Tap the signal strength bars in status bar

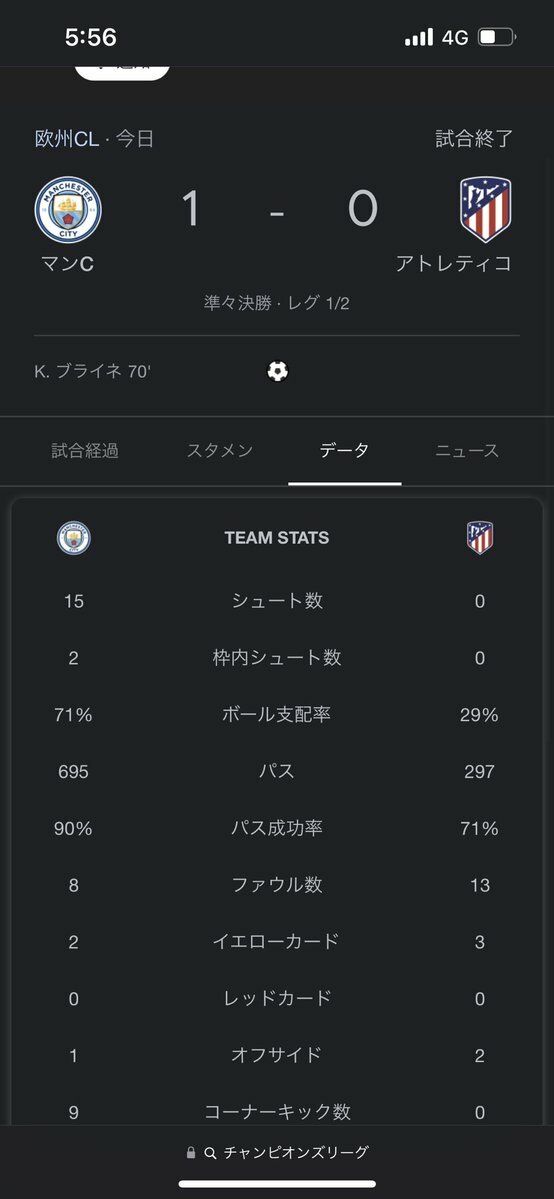(x=419, y=37)
